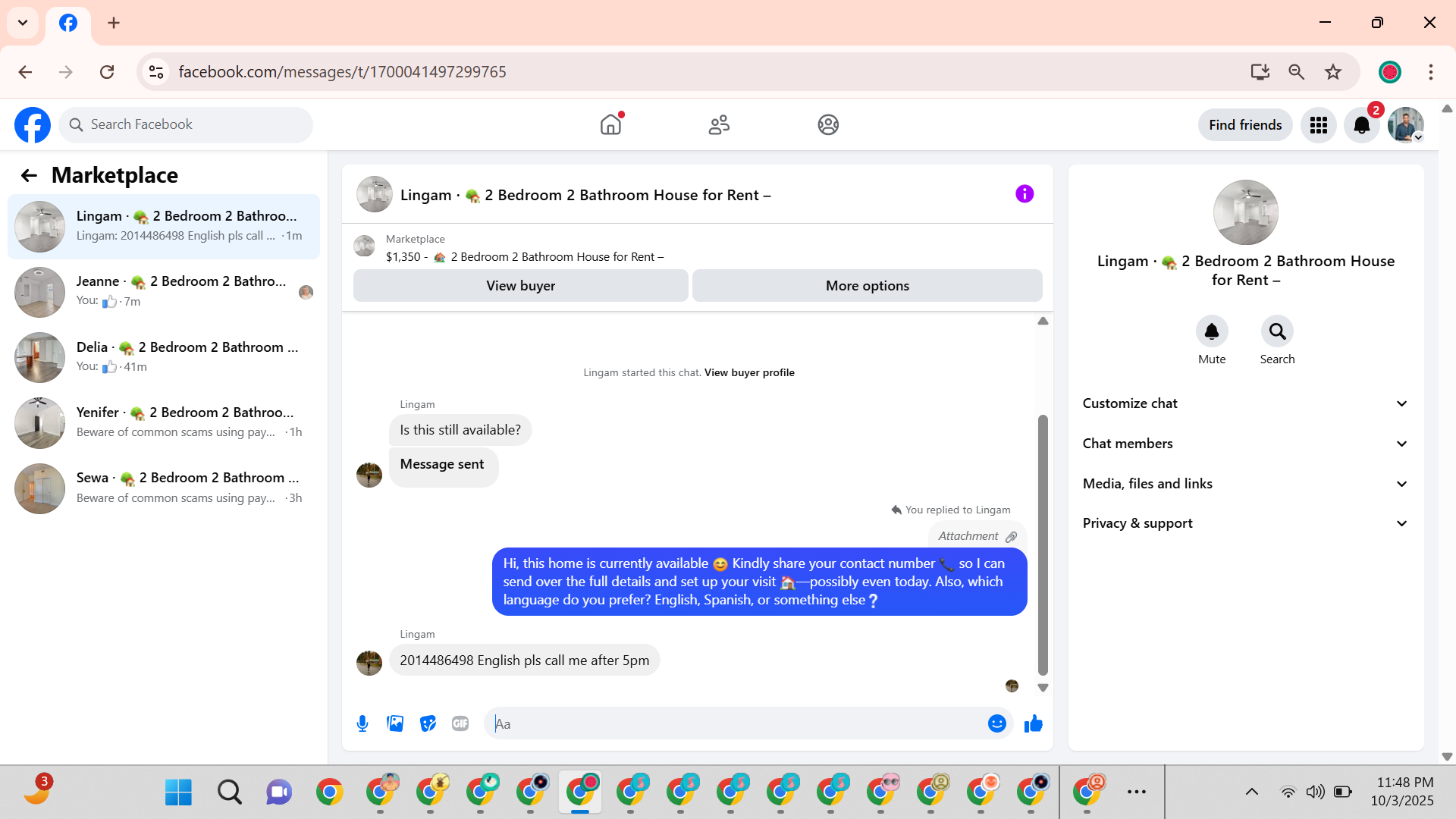Open taskbar overflow three dots
This screenshot has width=1456, height=819.
point(1137,792)
